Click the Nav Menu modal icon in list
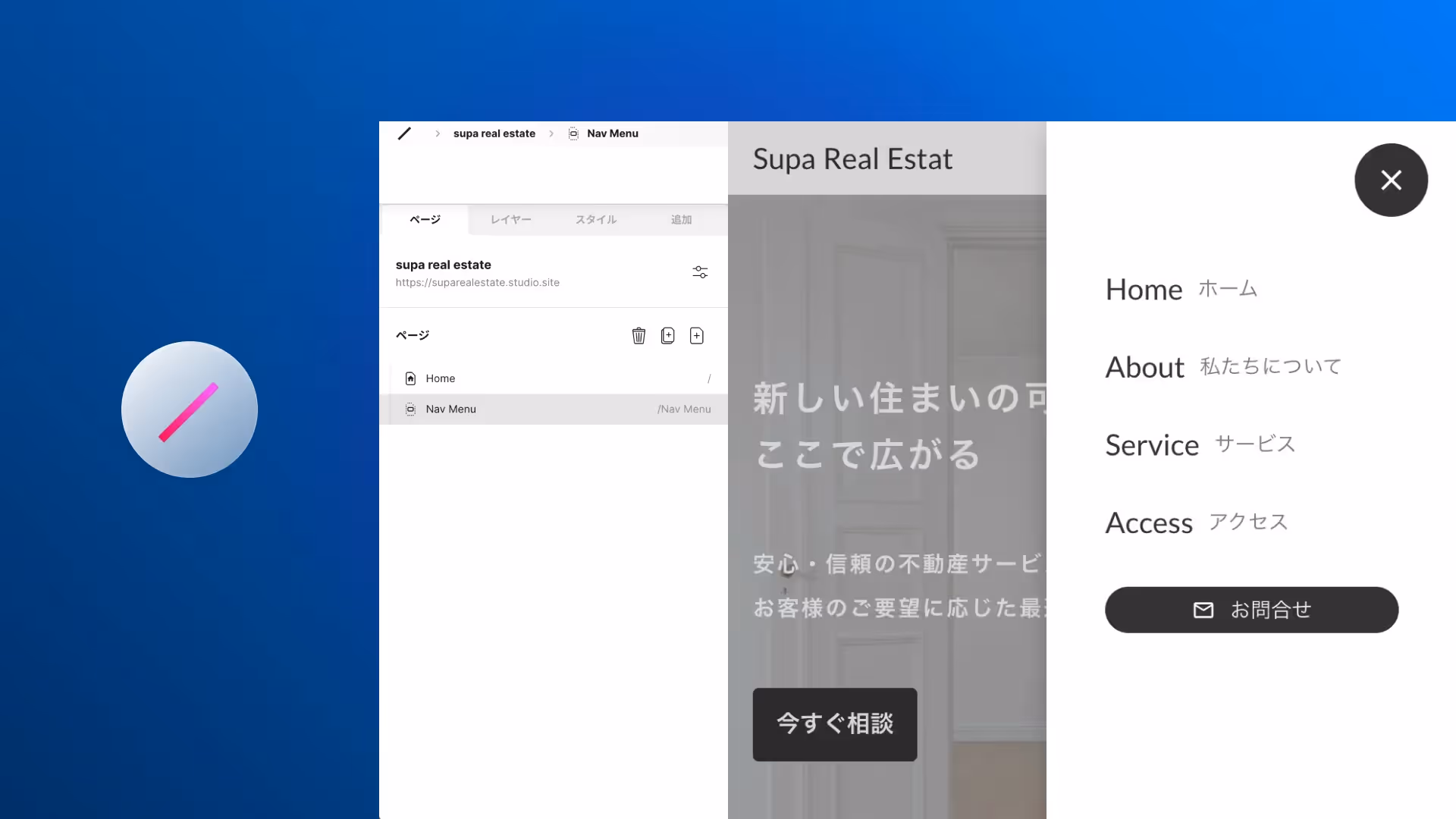The height and width of the screenshot is (819, 1456). tap(410, 409)
